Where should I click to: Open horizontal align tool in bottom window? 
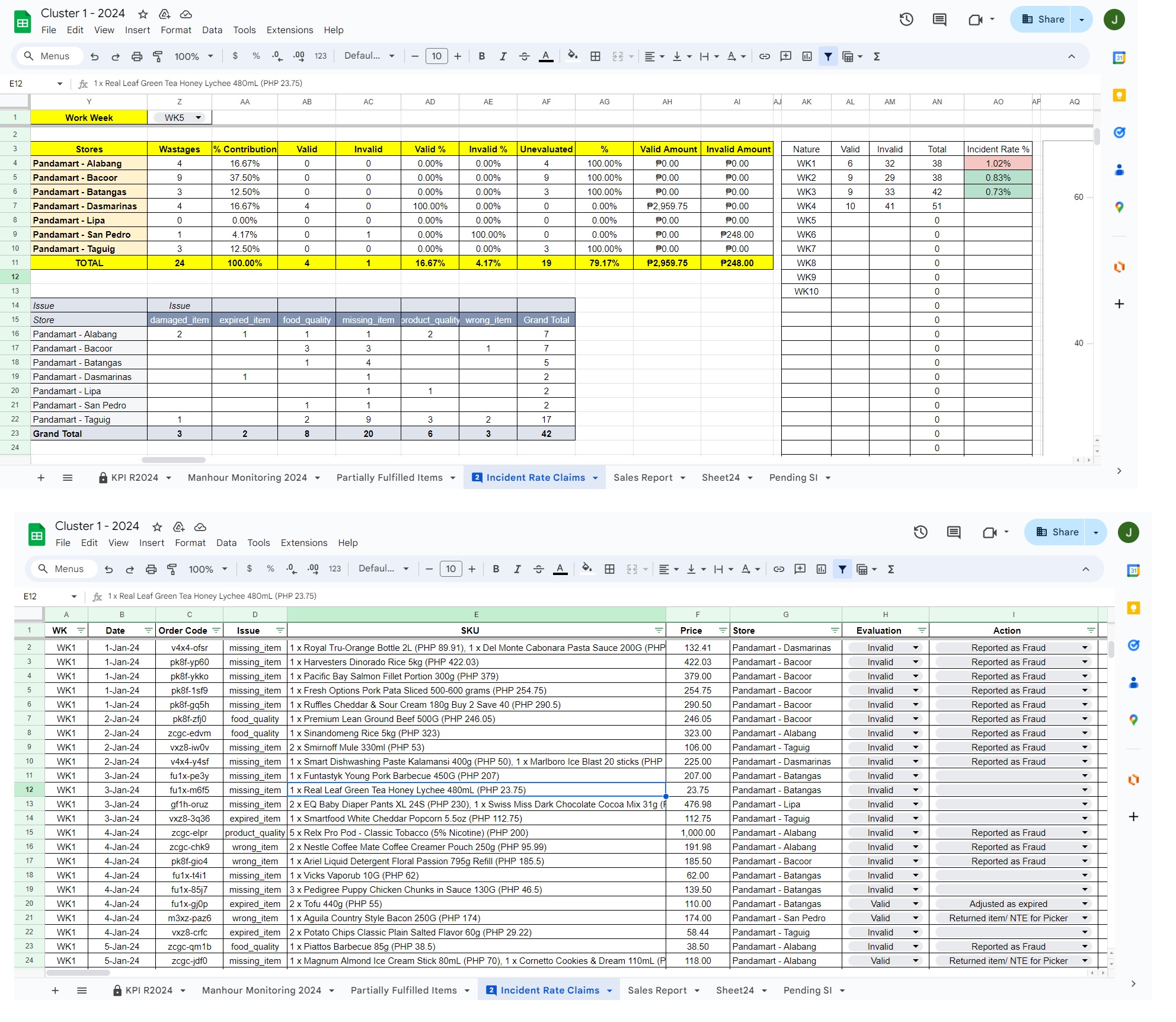coord(669,569)
